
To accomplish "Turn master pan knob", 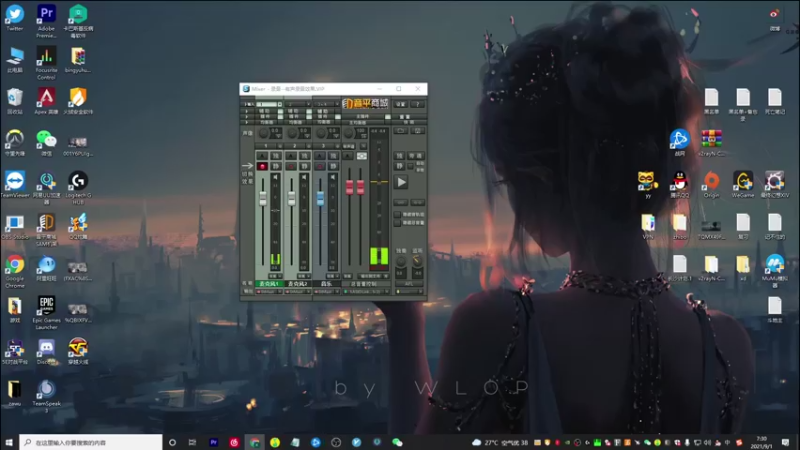I will (348, 133).
